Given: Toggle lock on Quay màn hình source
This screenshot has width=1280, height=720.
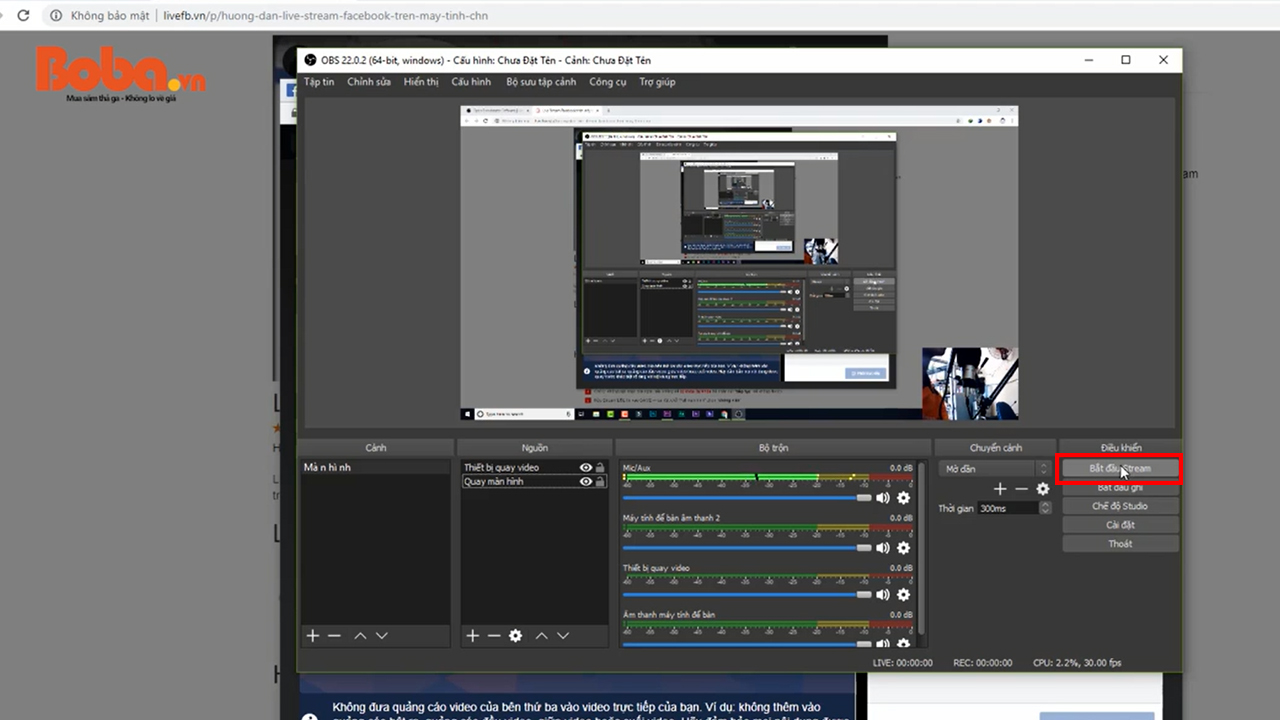Looking at the screenshot, I should click(x=600, y=482).
